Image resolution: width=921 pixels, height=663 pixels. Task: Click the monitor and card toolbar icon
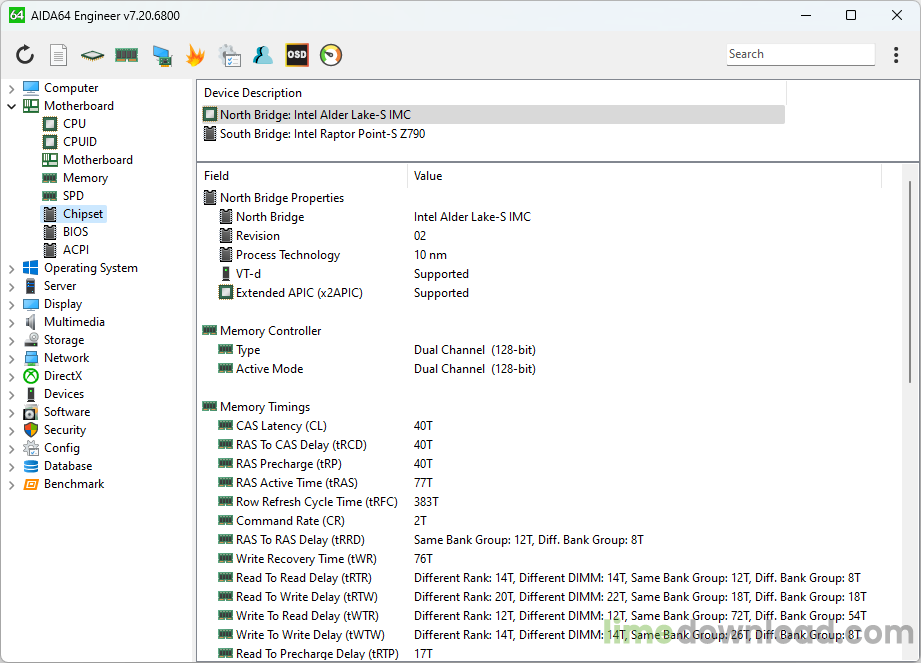pos(161,55)
